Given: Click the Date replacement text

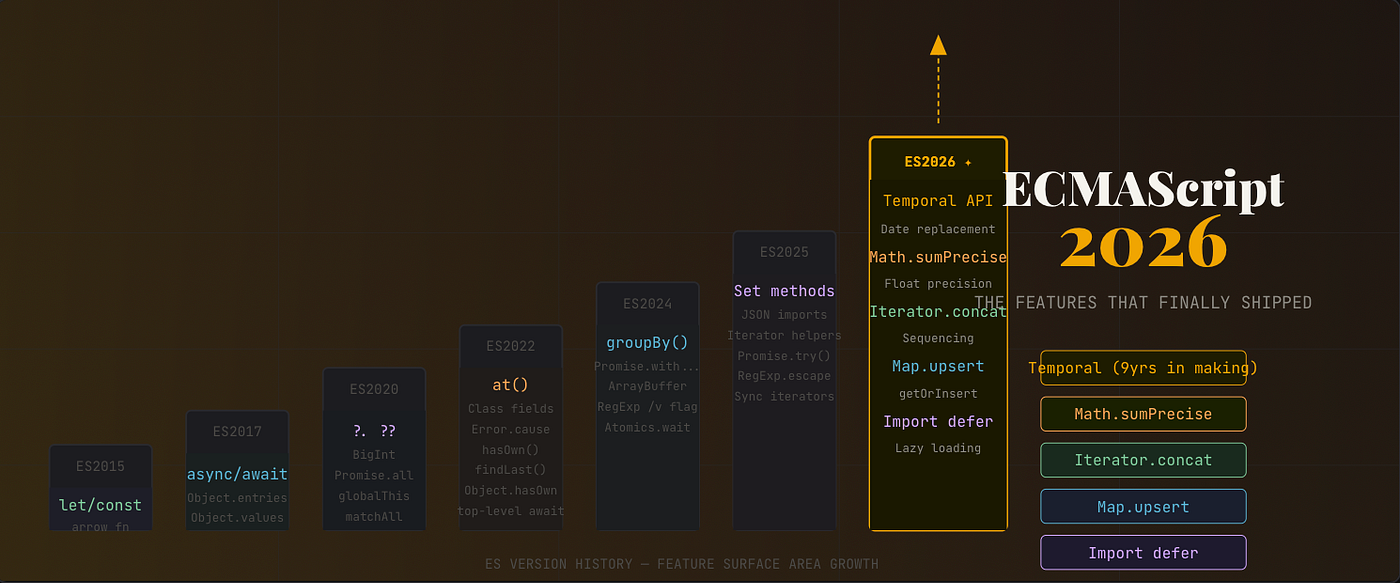Looking at the screenshot, I should [938, 229].
